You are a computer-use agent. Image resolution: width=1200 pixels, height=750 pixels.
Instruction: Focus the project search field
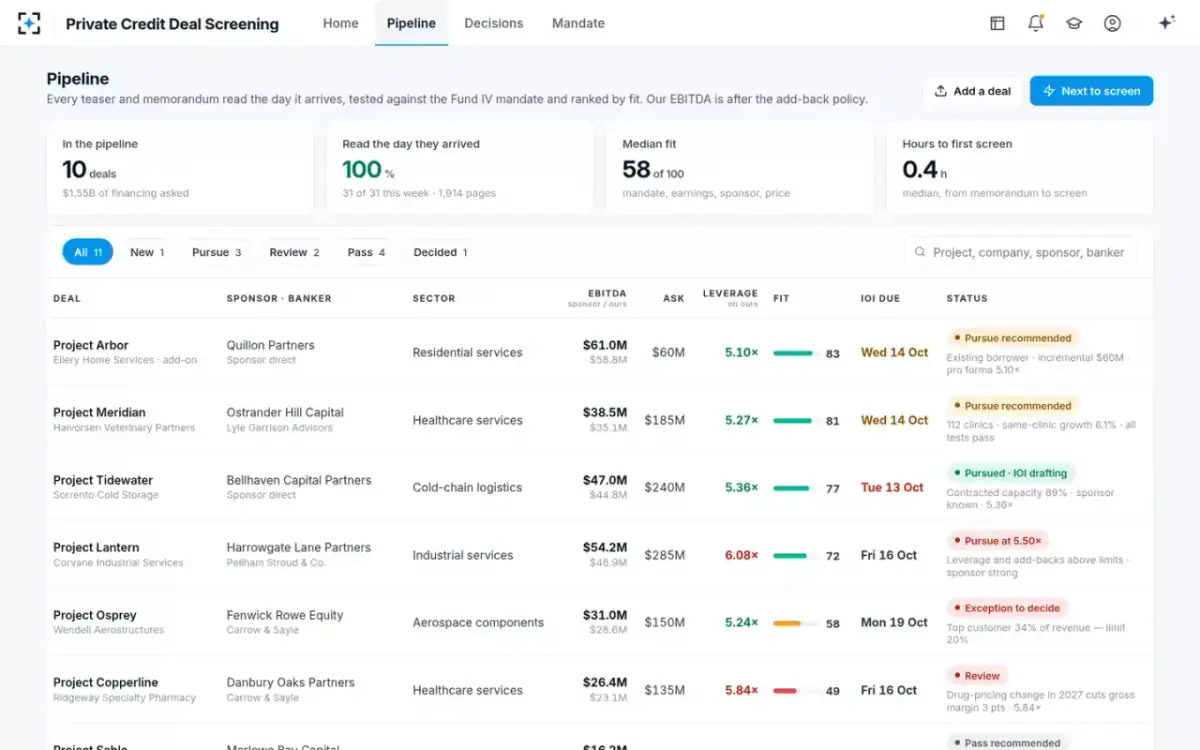[x=1020, y=253]
